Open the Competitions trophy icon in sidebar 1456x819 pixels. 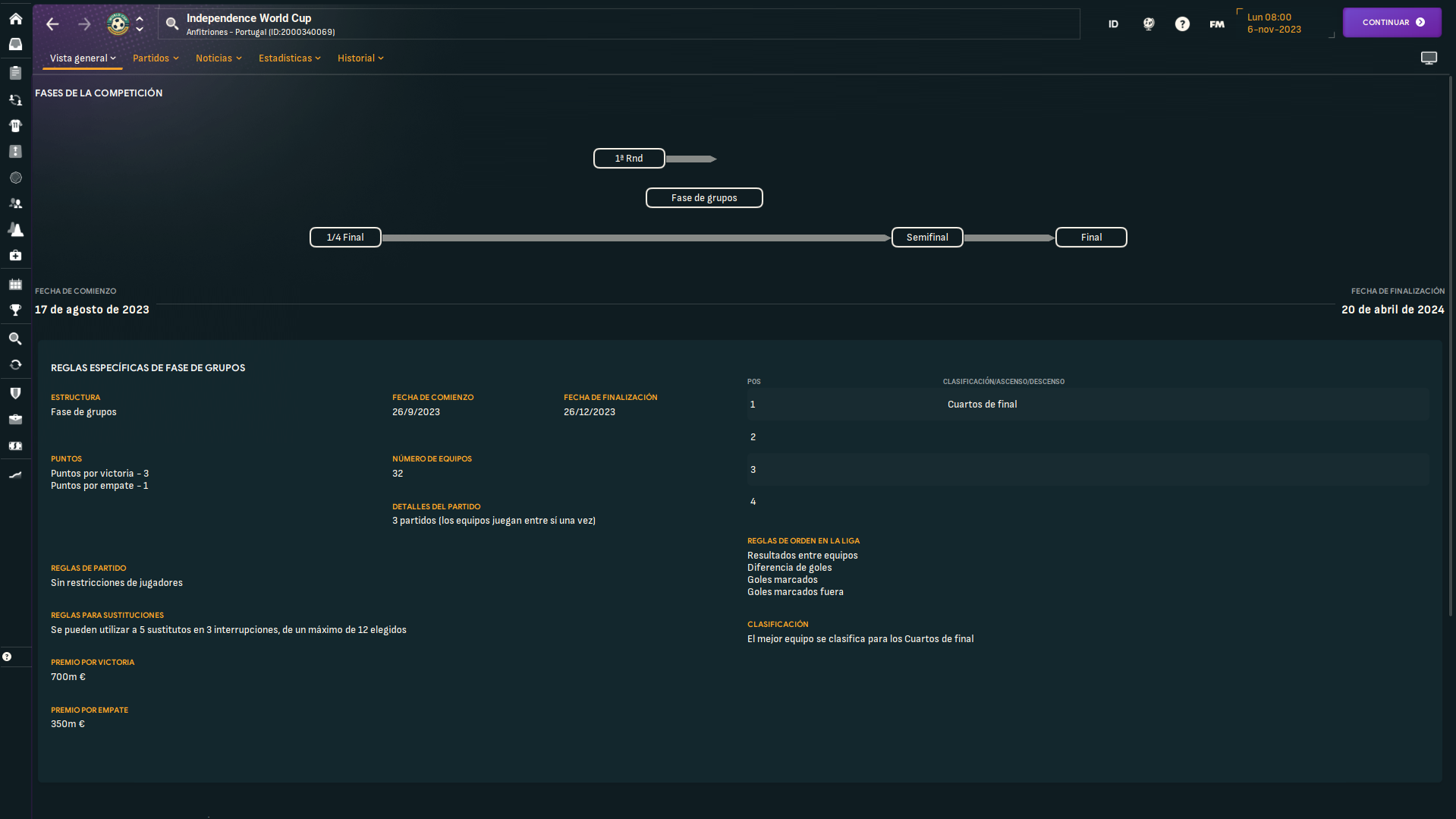click(x=15, y=310)
